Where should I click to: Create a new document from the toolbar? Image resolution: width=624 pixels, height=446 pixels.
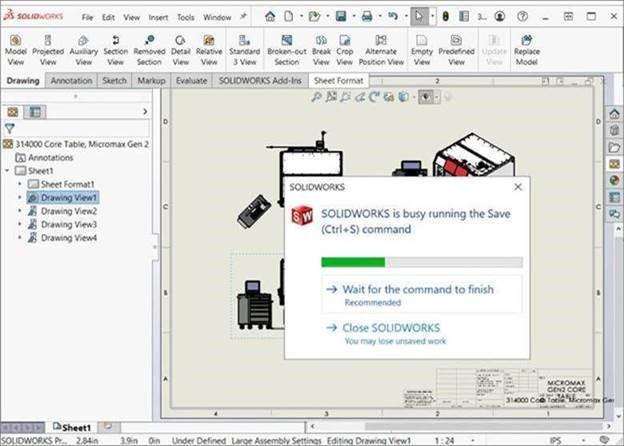click(289, 16)
